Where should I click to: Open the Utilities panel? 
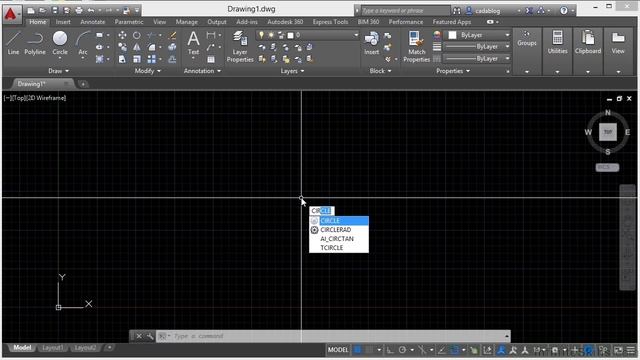557,42
